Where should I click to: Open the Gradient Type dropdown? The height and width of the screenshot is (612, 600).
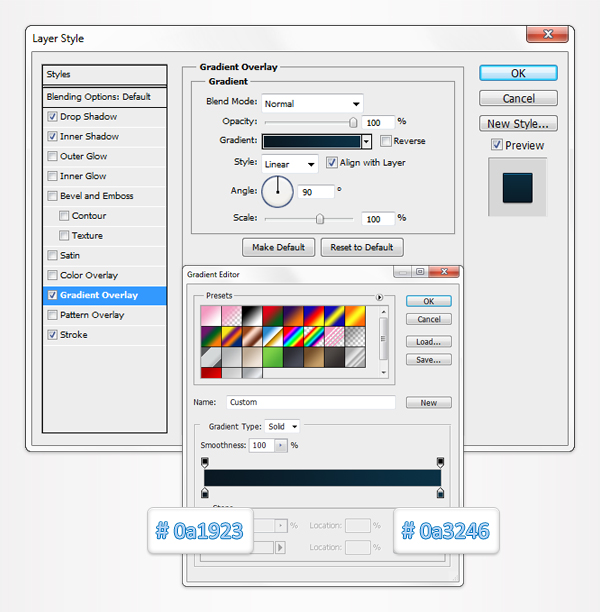coord(282,426)
